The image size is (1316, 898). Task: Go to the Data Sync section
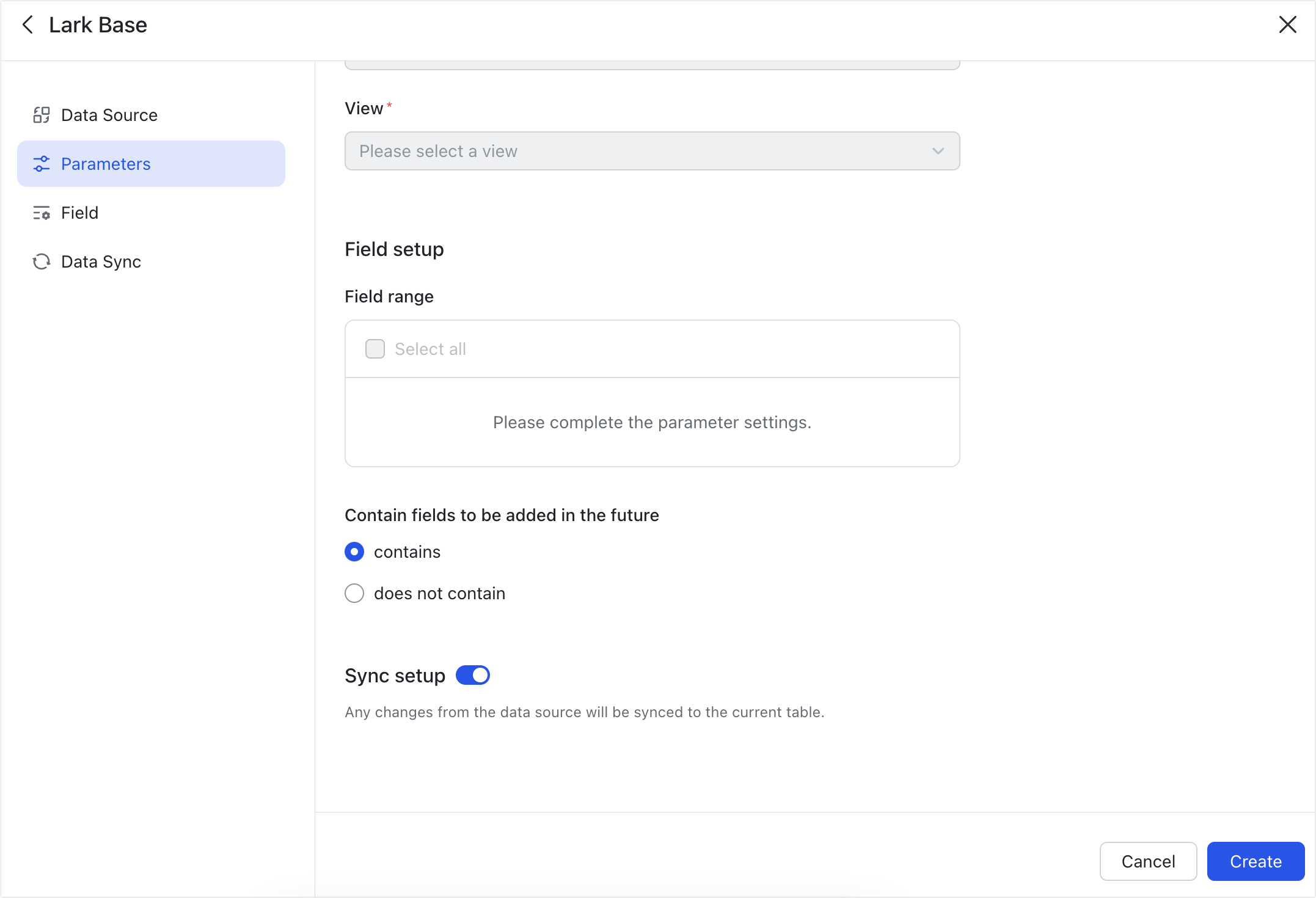[x=100, y=261]
